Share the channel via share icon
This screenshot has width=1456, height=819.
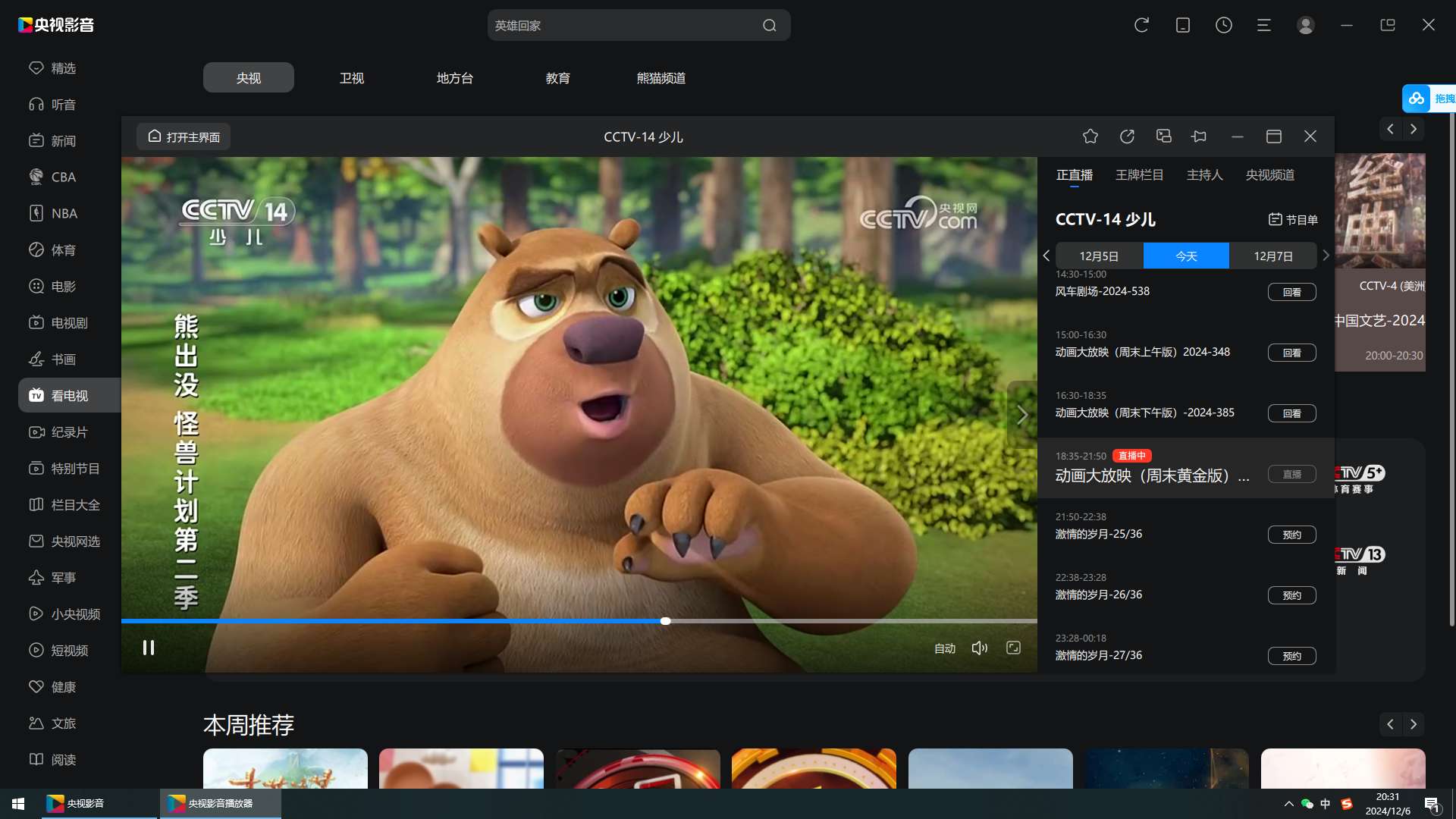click(x=1127, y=136)
